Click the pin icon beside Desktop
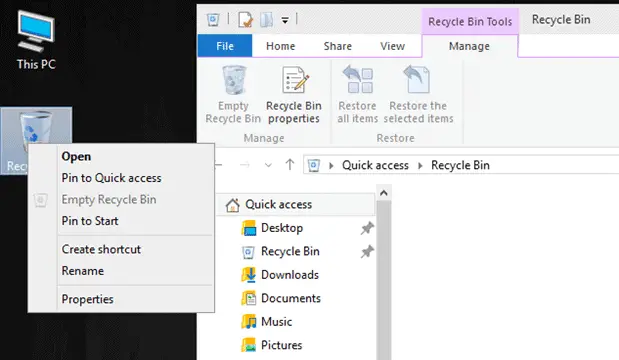Image resolution: width=619 pixels, height=360 pixels. tap(367, 228)
